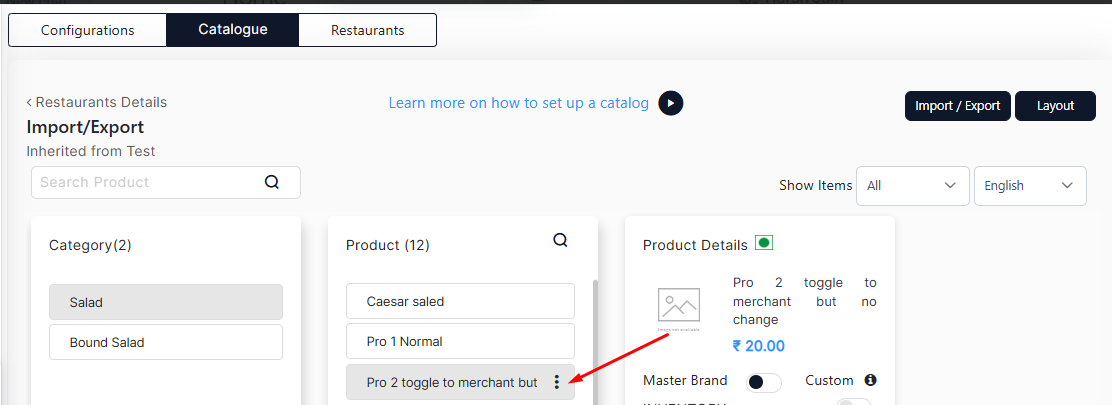Image resolution: width=1112 pixels, height=405 pixels.
Task: Click the Custom info icon
Action: [870, 380]
